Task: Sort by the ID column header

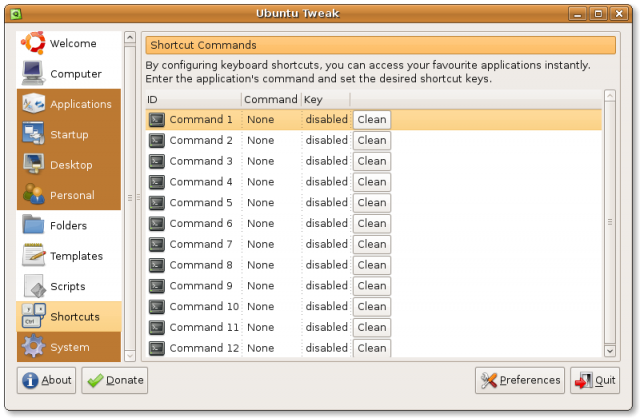Action: (x=193, y=100)
